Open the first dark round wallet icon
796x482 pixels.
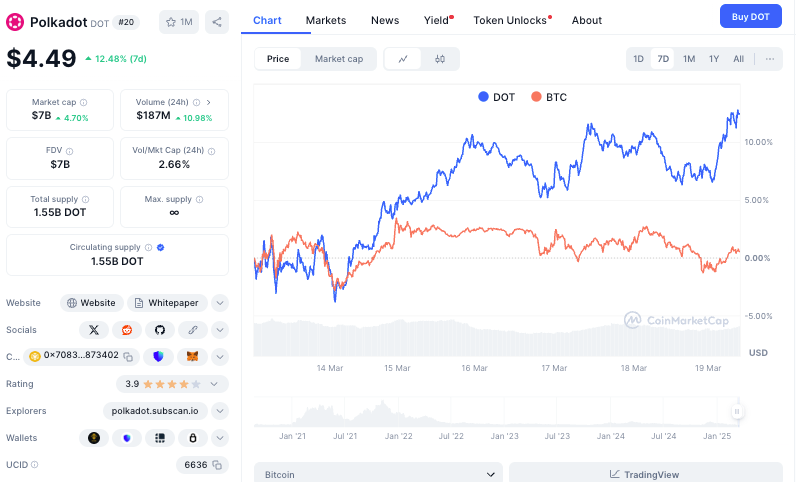pos(94,438)
